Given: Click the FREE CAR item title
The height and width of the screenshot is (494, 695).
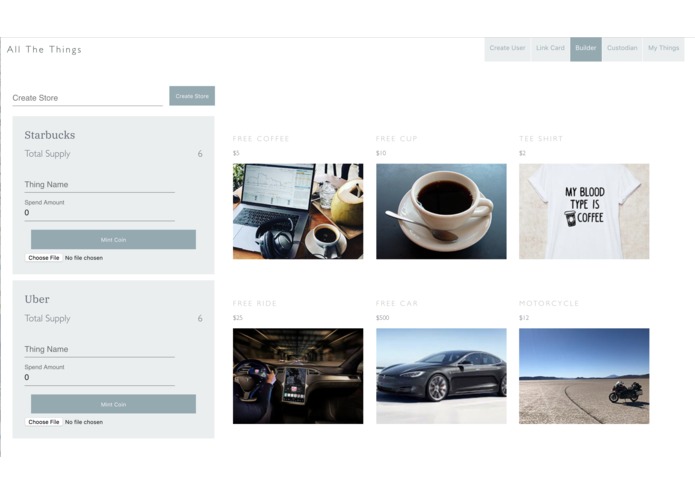Looking at the screenshot, I should click(x=396, y=303).
